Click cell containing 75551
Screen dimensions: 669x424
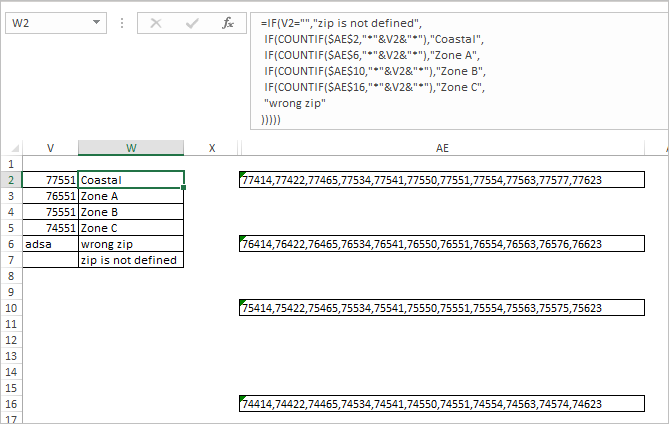pos(50,212)
